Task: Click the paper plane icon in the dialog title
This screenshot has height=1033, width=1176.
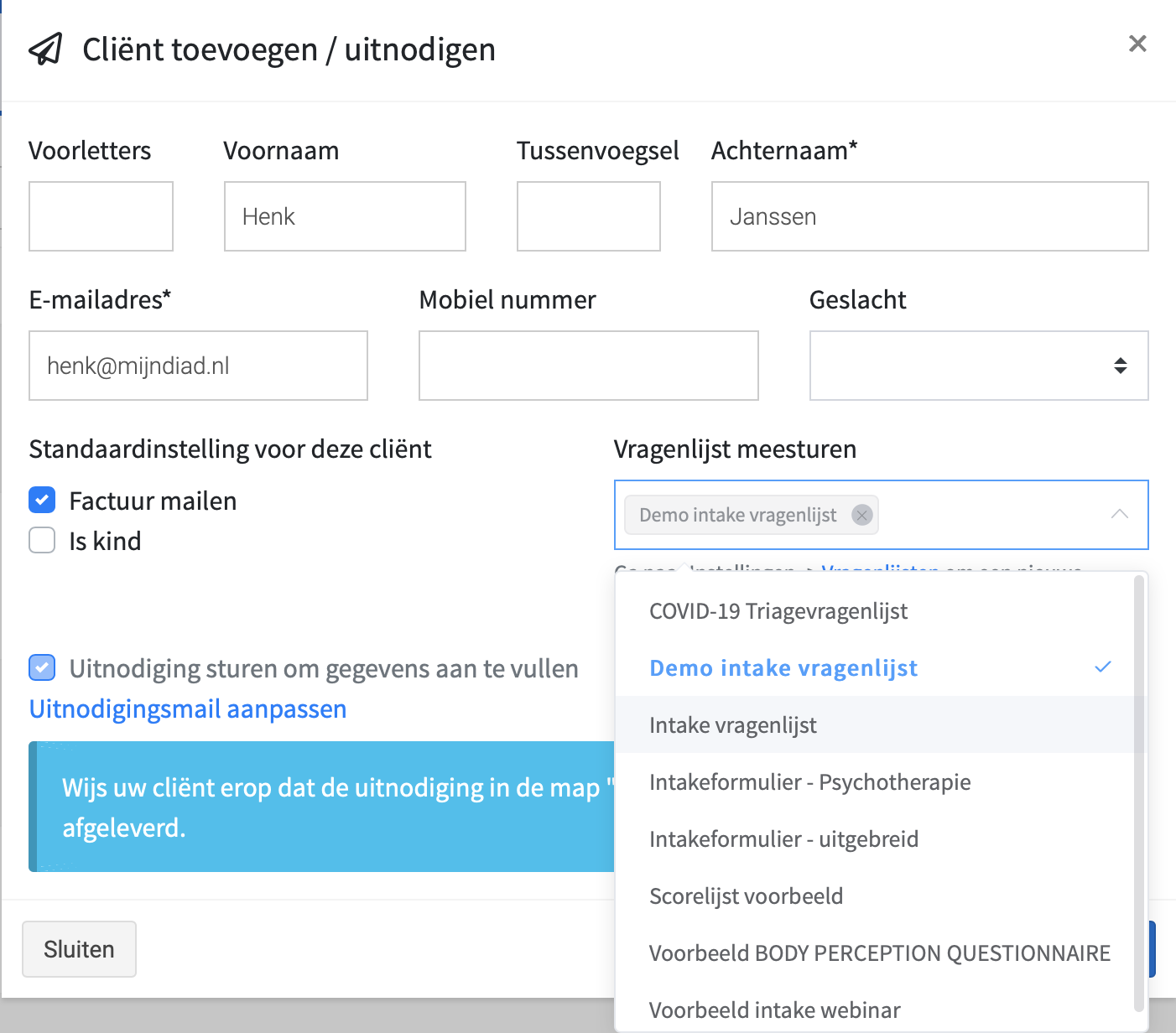Action: tap(46, 49)
